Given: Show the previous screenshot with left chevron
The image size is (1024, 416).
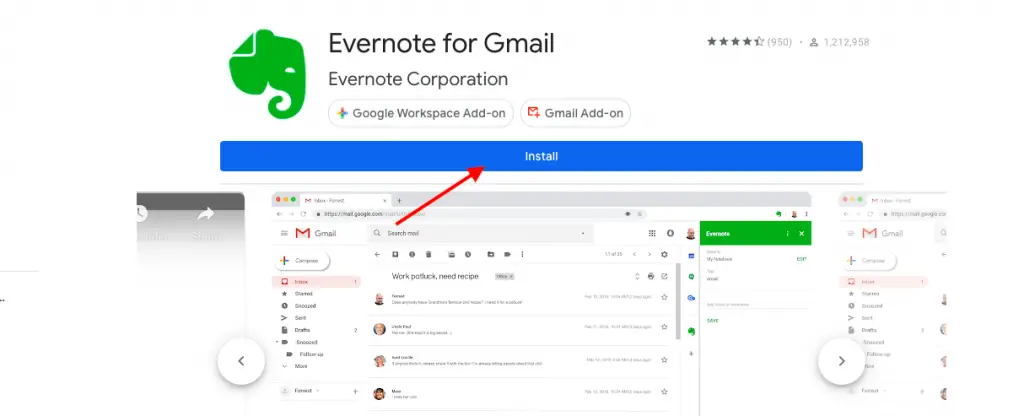Looking at the screenshot, I should 241,361.
